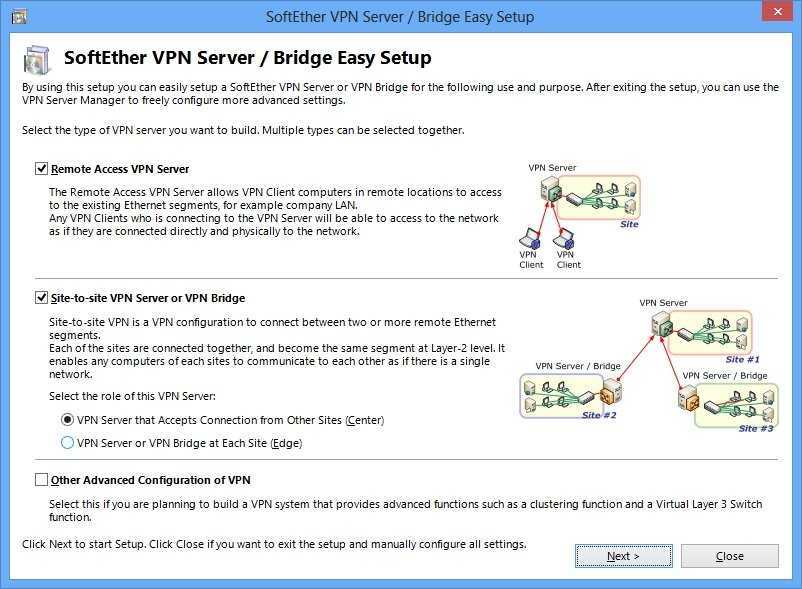Click the VPN Server icon in the Remote Access diagram

[551, 189]
